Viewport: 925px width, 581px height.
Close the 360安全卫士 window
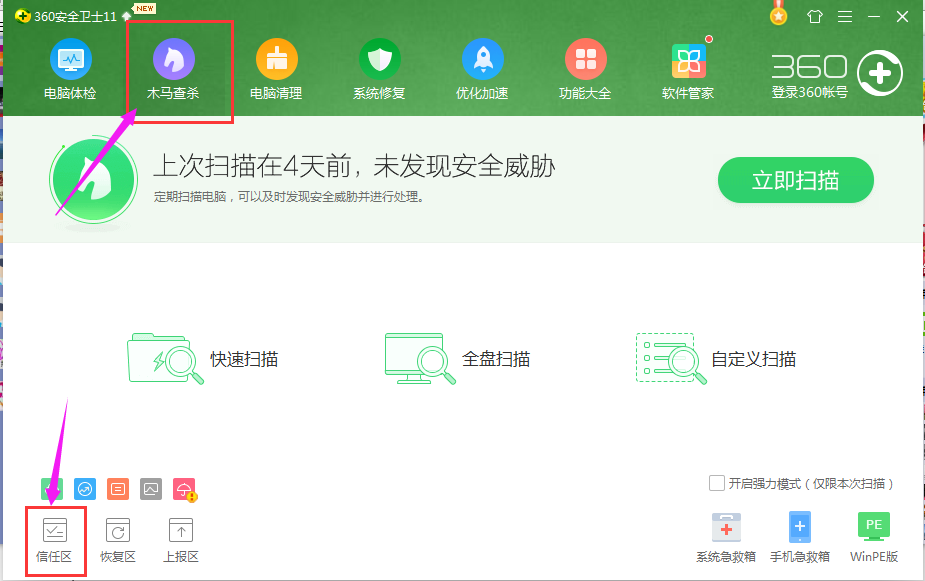(x=902, y=17)
